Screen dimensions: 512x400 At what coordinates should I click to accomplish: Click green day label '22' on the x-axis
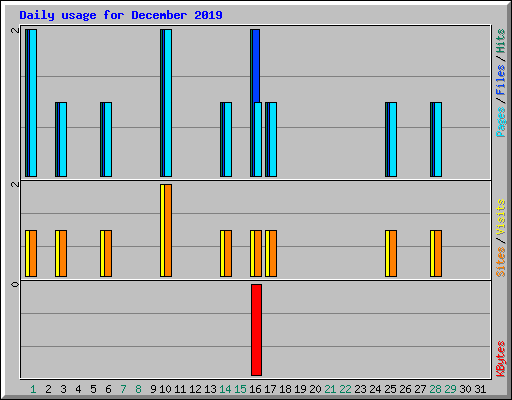(345, 389)
